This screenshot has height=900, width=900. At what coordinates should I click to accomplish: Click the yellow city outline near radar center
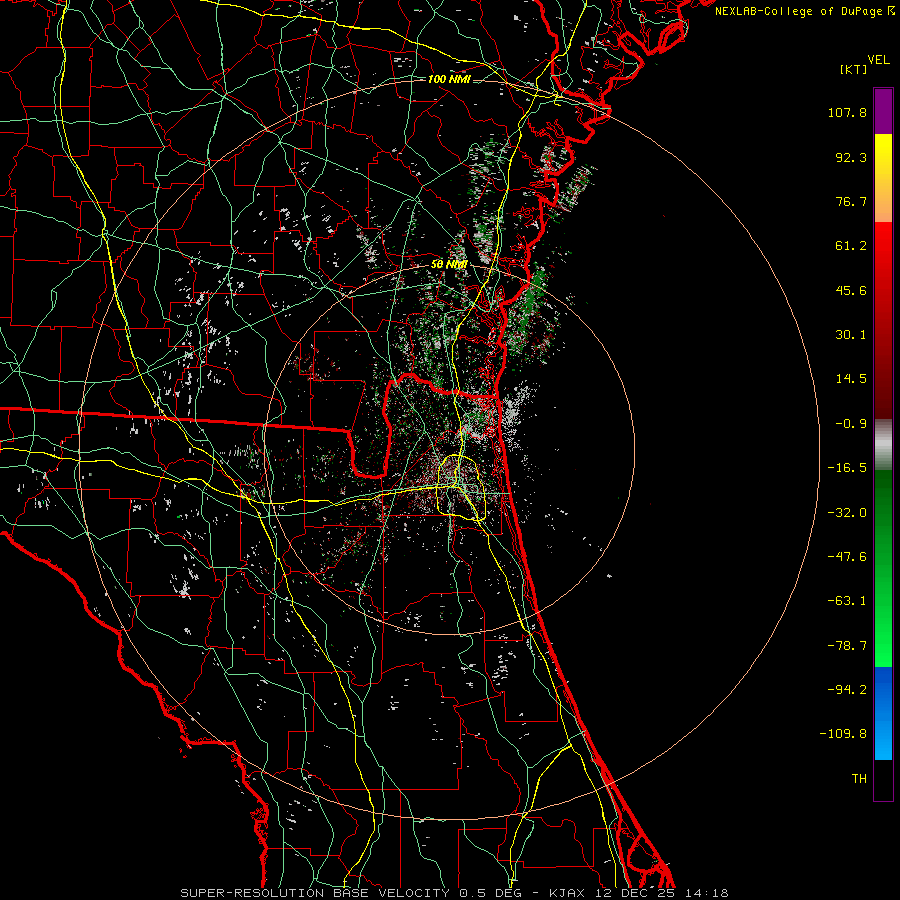click(x=461, y=488)
